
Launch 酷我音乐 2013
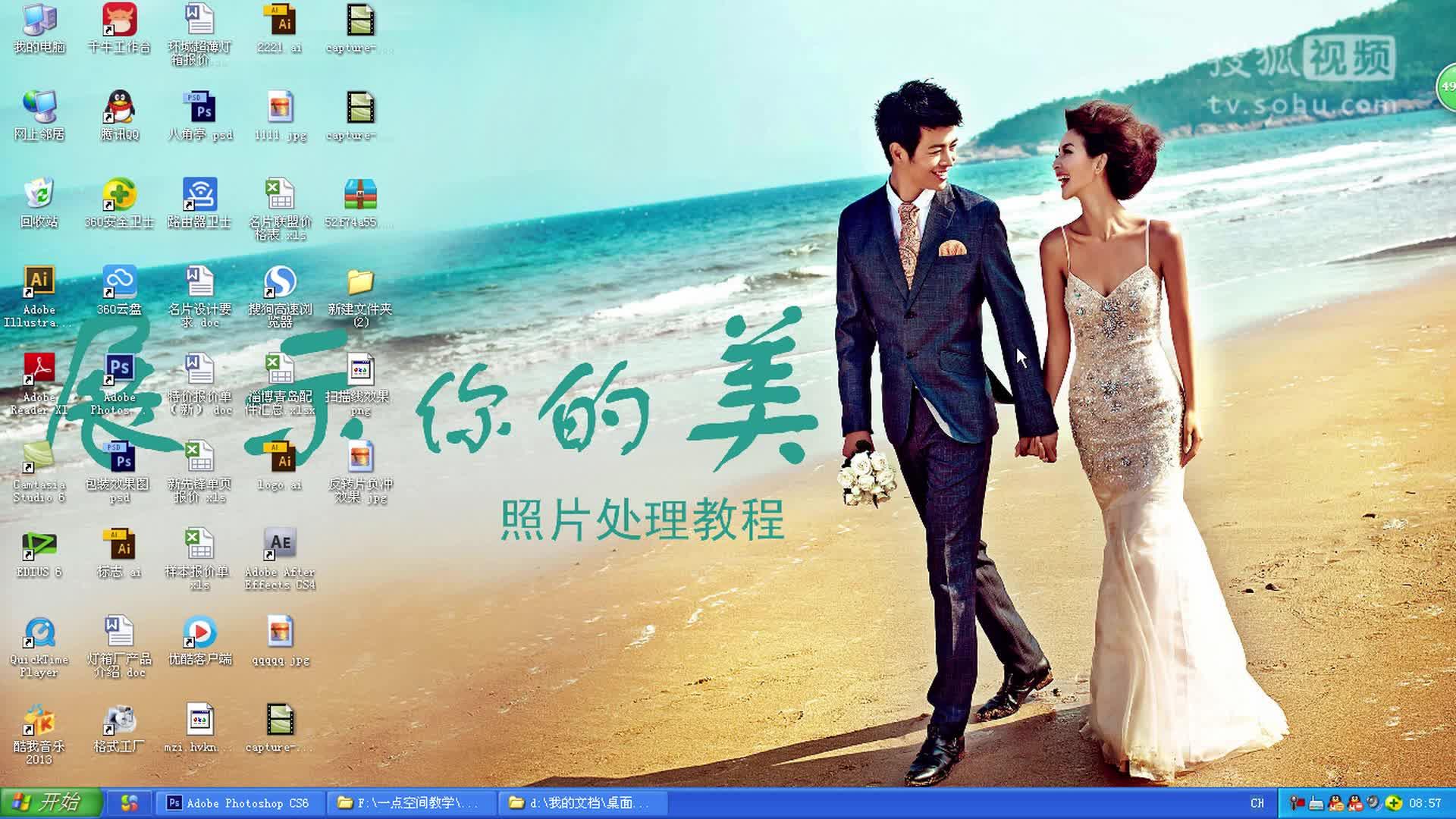click(x=39, y=720)
